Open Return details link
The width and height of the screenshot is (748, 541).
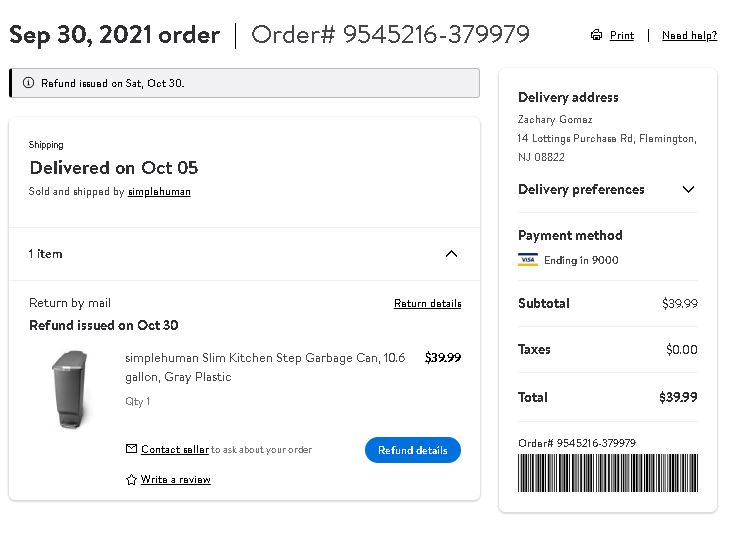pyautogui.click(x=427, y=303)
